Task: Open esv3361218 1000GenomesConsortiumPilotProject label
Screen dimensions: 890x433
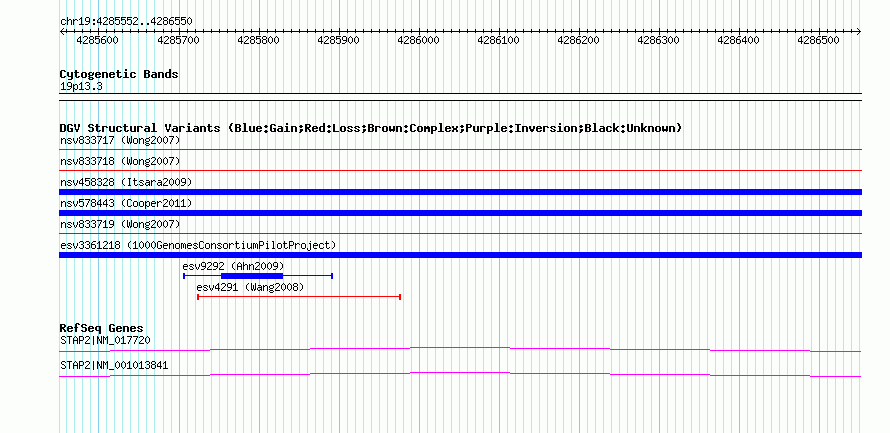Action: point(198,245)
